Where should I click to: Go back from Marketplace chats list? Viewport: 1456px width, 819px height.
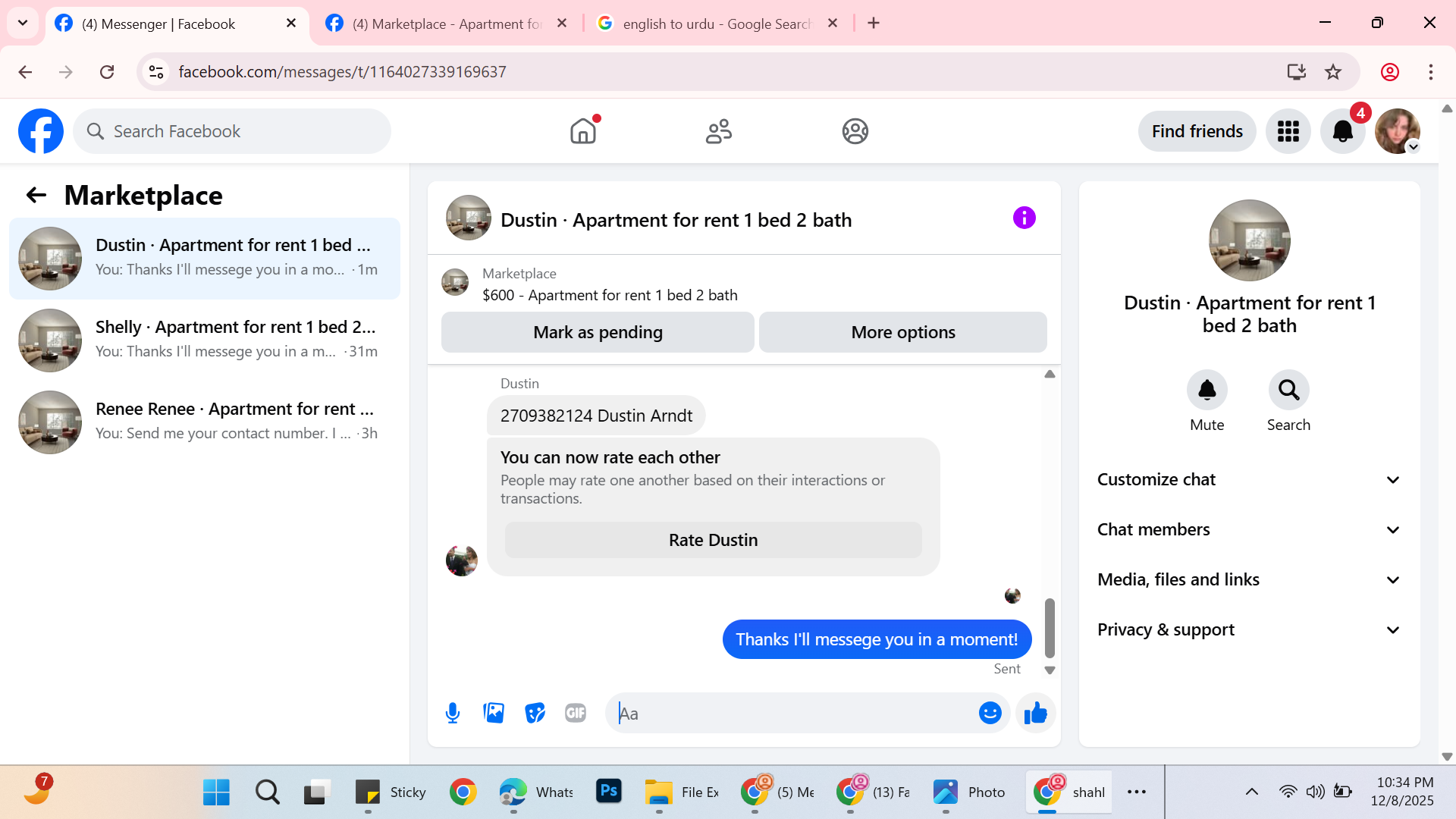click(x=36, y=195)
